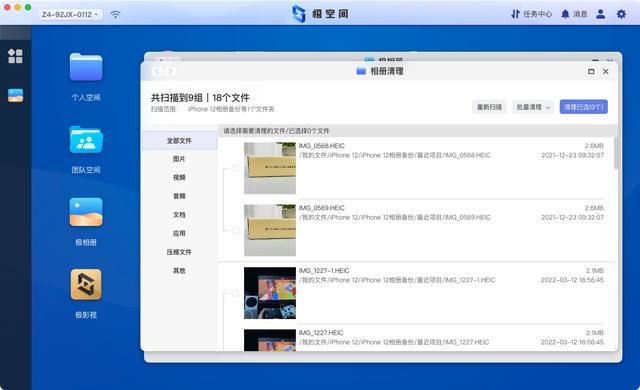Select the 其他 filter tab

click(x=179, y=270)
